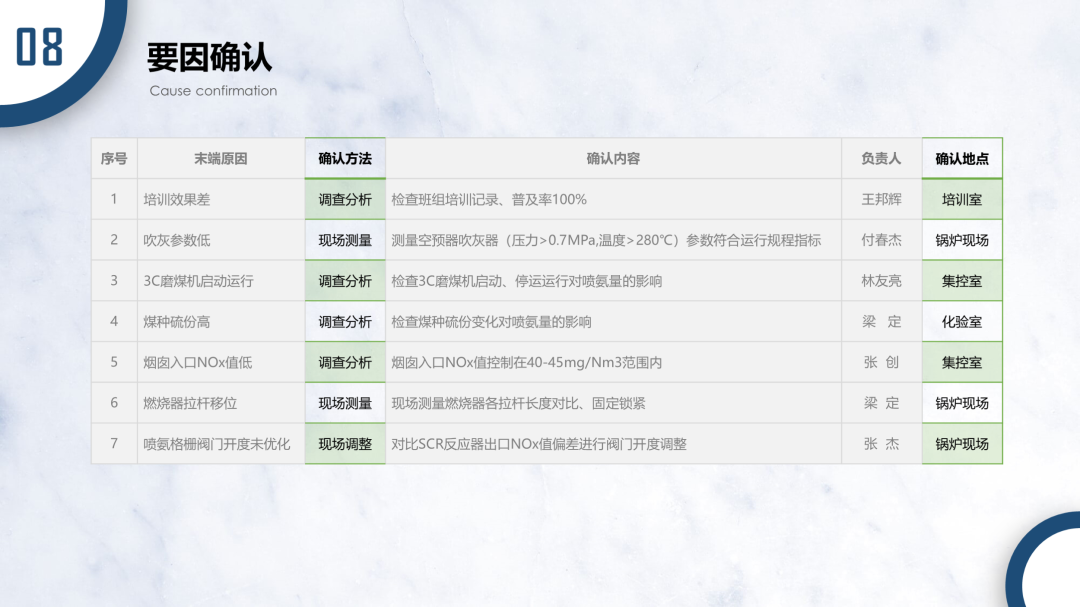This screenshot has width=1080, height=607.
Task: Click the 培训室 location cell
Action: click(x=962, y=199)
